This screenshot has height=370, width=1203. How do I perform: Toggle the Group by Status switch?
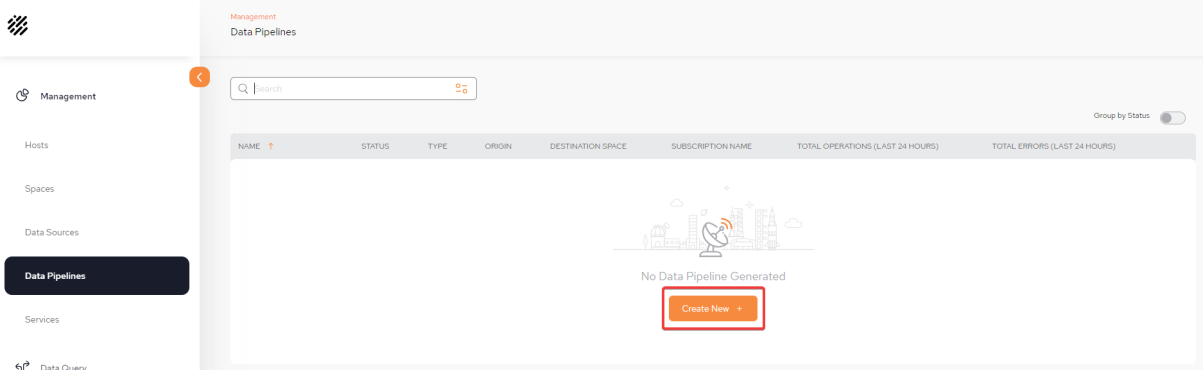(1172, 117)
